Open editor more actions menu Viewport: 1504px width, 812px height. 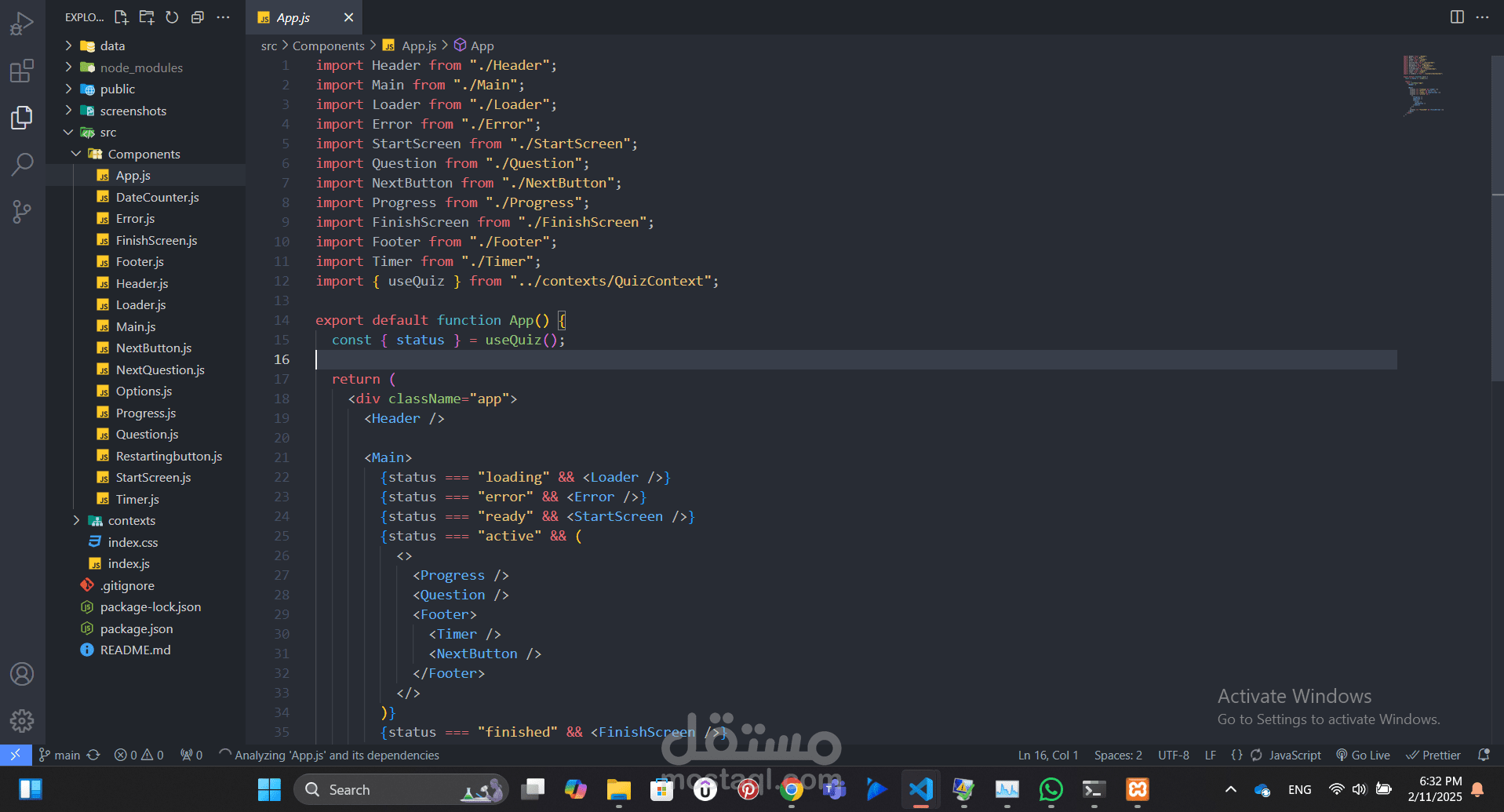1482,17
